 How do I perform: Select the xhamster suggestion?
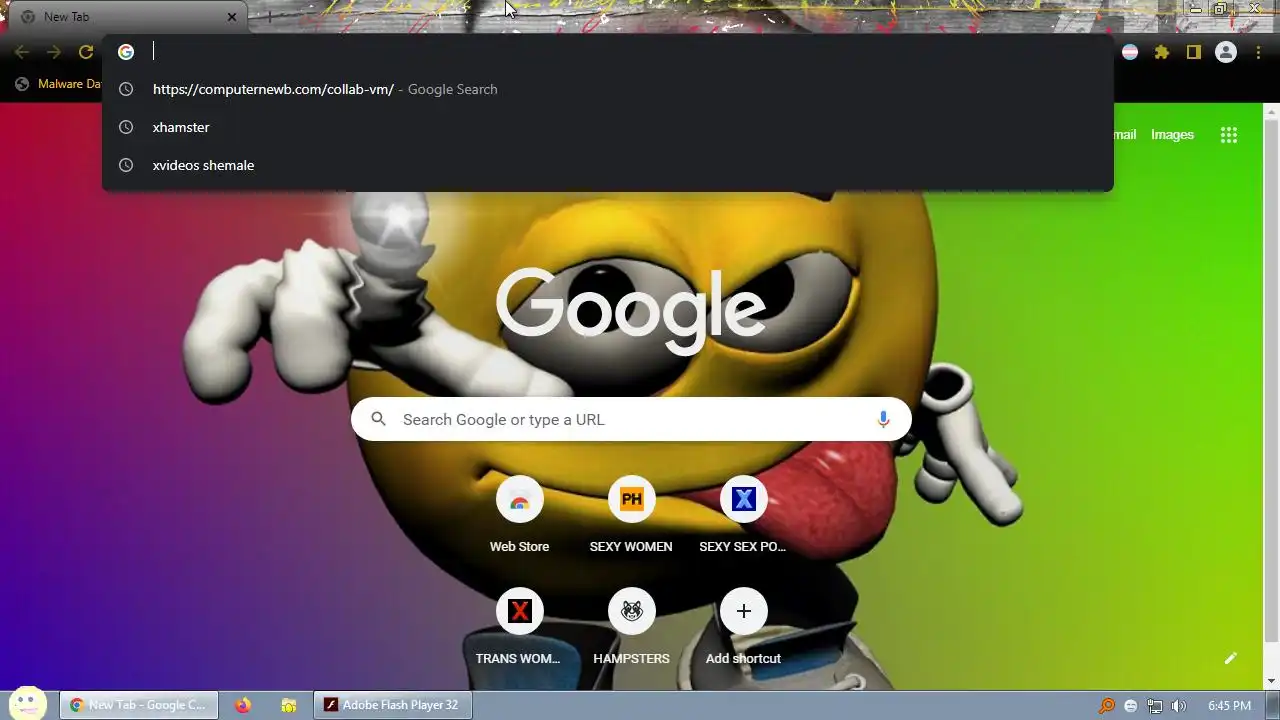point(608,127)
